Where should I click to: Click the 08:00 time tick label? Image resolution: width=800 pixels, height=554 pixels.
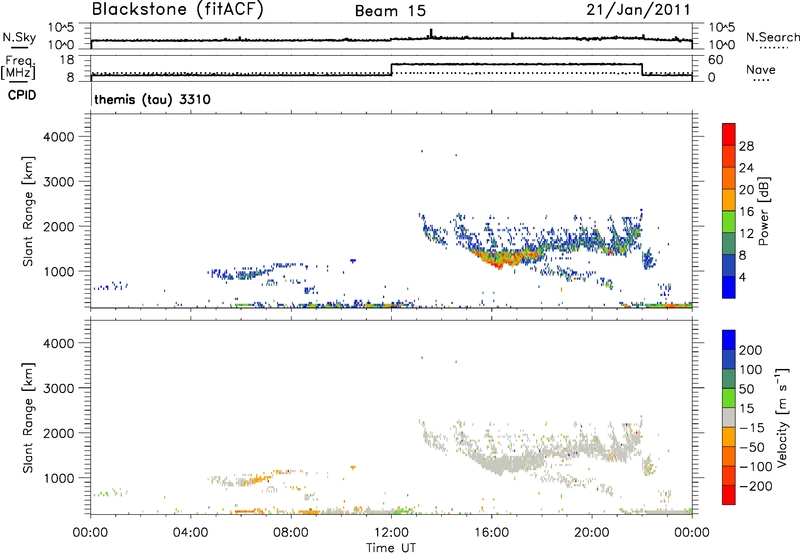(x=291, y=533)
